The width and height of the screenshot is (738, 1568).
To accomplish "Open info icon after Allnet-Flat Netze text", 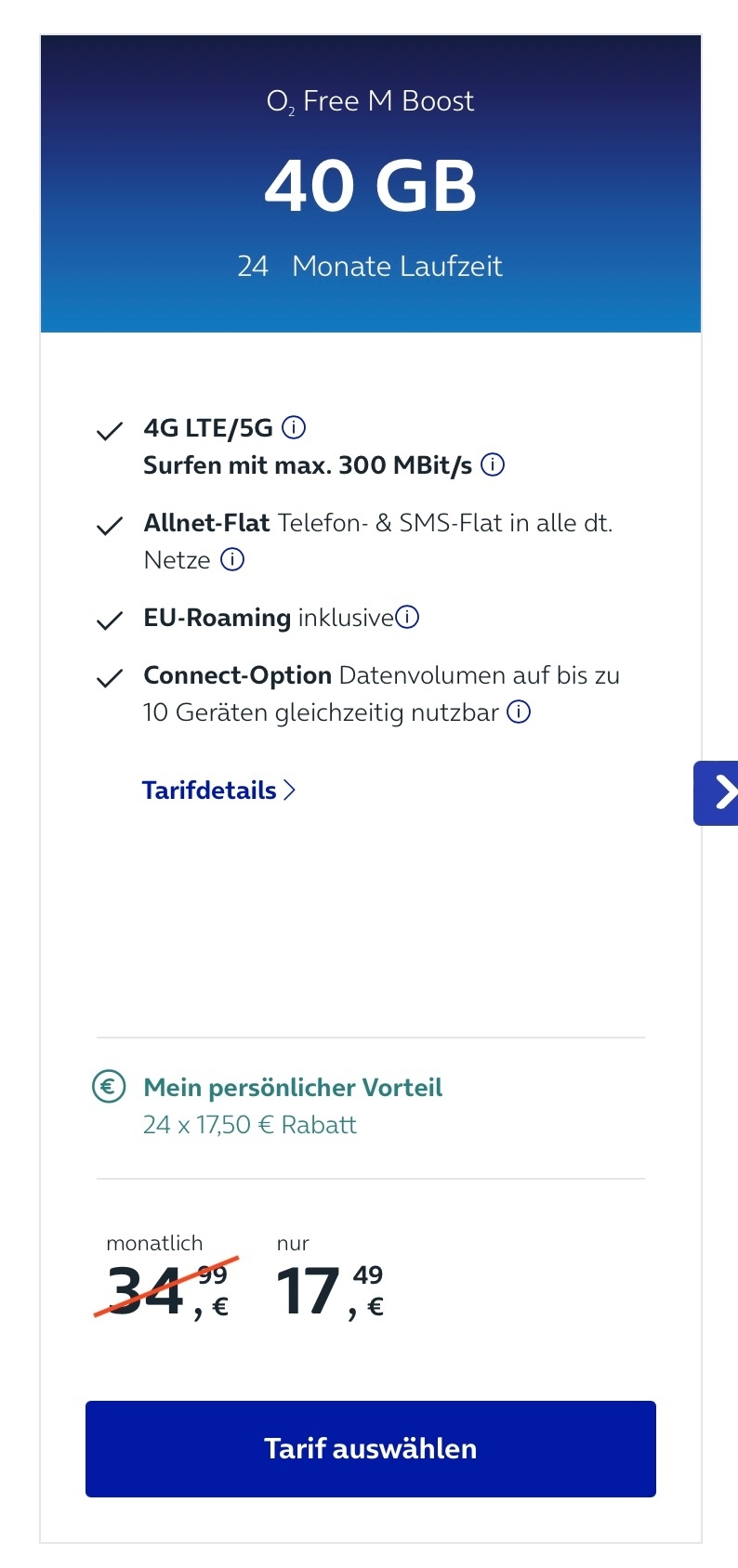I will point(232,559).
